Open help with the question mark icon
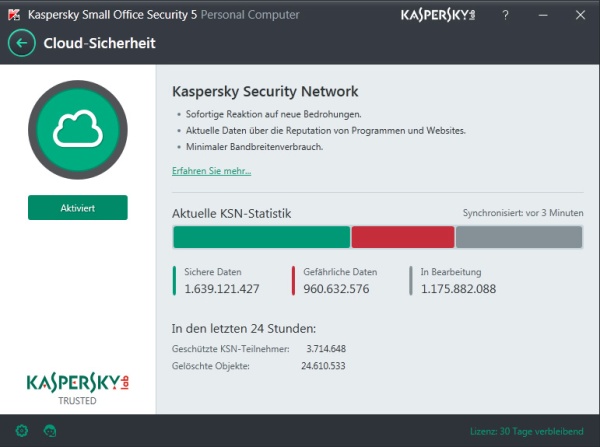This screenshot has width=600, height=447. [505, 15]
